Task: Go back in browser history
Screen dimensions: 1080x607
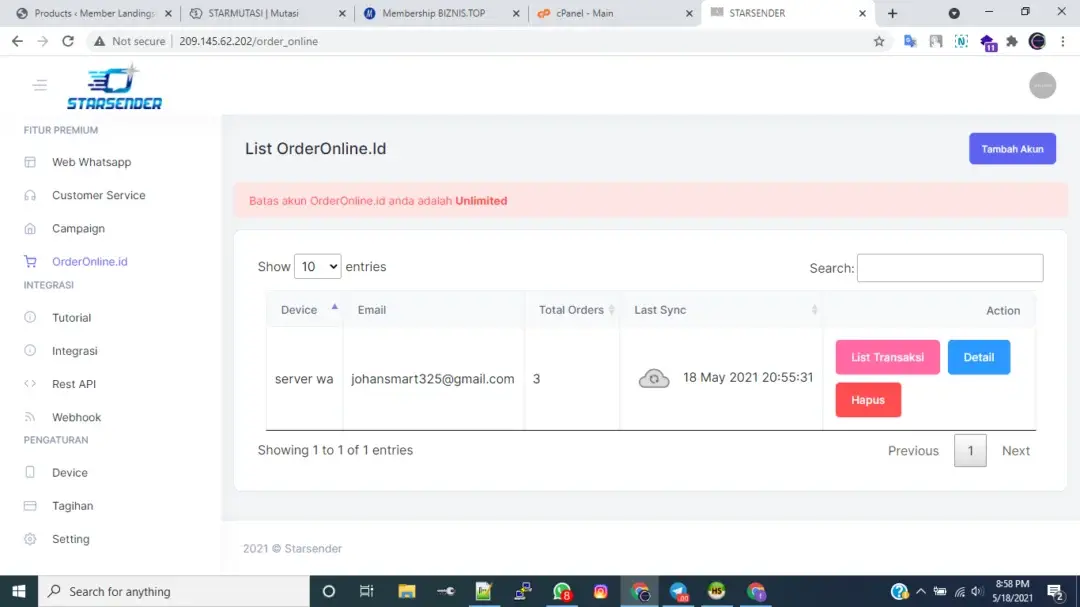Action: coord(17,41)
